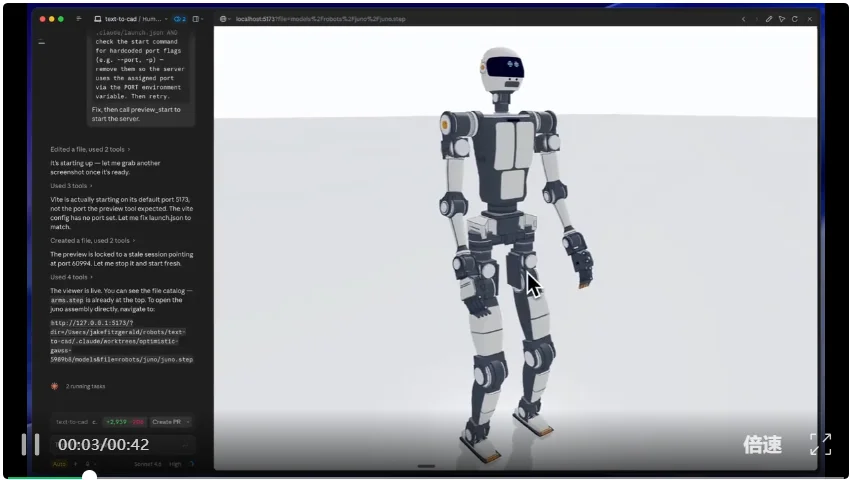
Task: Select the element picker cursor icon
Action: click(x=782, y=19)
